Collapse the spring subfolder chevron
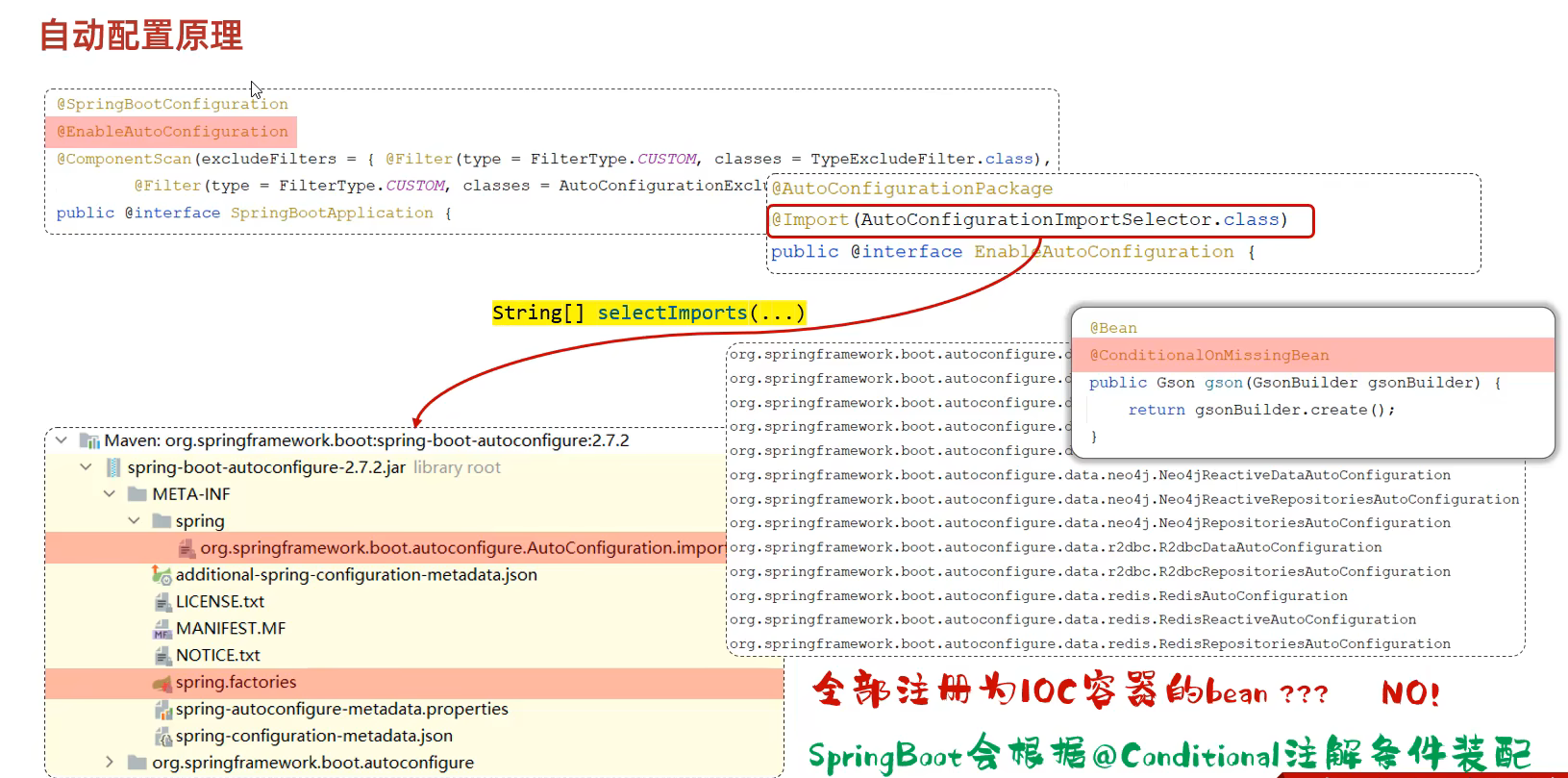The height and width of the screenshot is (778, 1568). (x=134, y=521)
